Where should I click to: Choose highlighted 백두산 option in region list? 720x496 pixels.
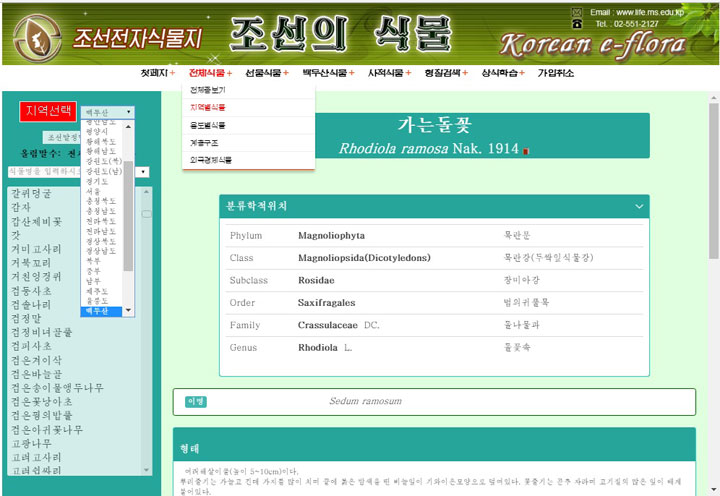(x=101, y=311)
